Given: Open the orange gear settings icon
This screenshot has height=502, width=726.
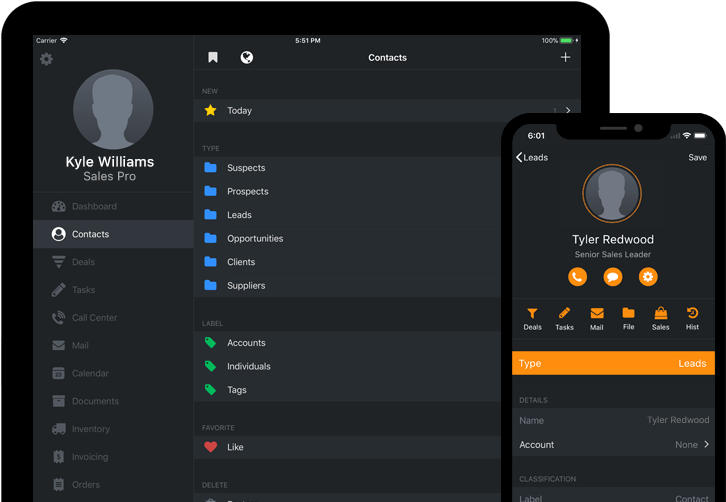Looking at the screenshot, I should (x=648, y=277).
